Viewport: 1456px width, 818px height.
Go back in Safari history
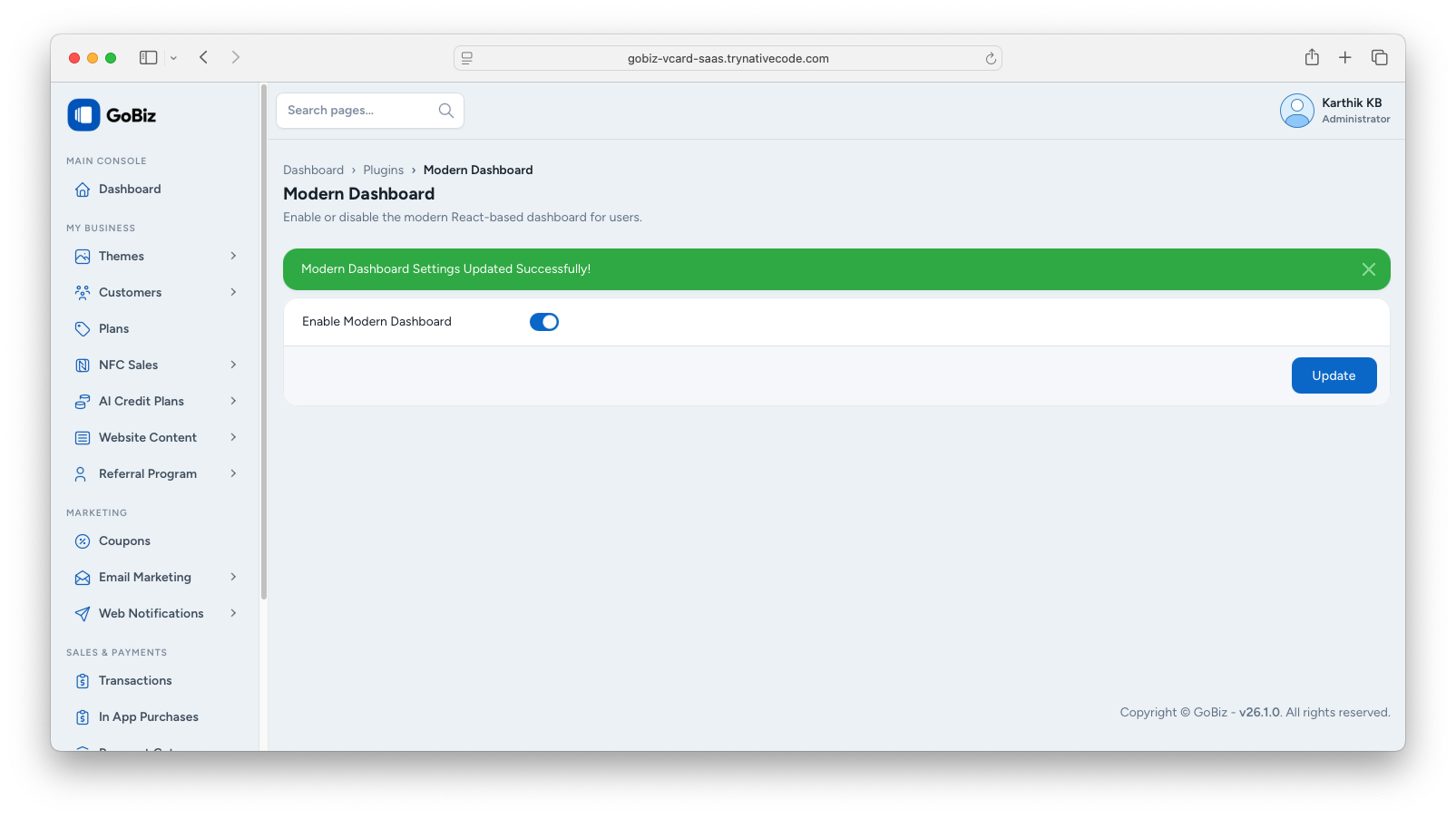tap(204, 57)
